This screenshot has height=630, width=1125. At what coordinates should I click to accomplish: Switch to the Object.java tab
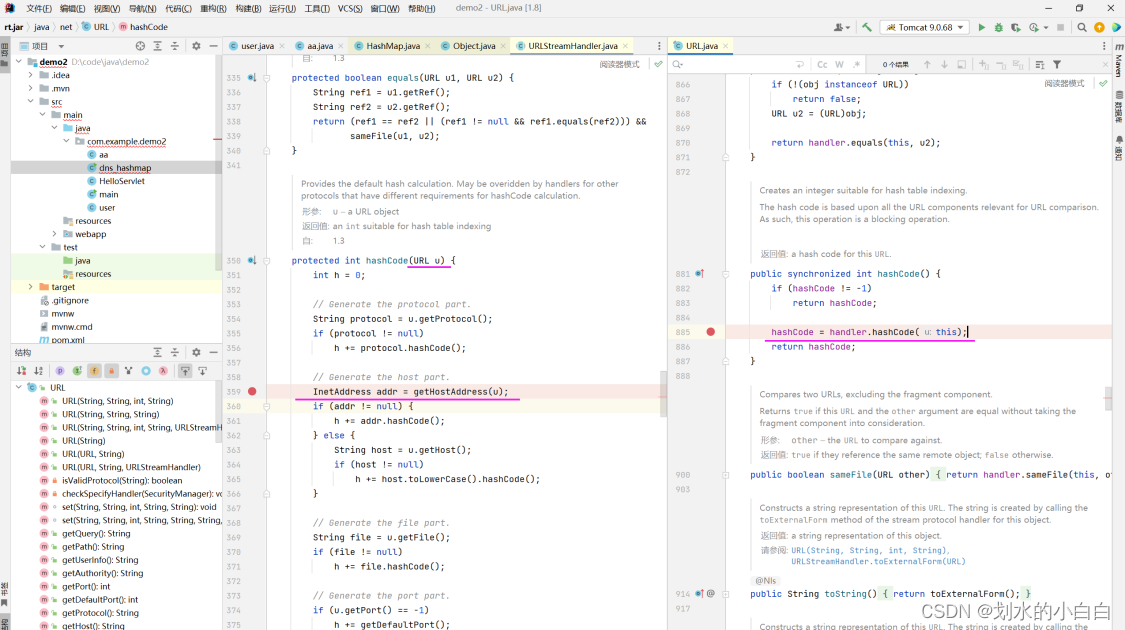click(474, 46)
